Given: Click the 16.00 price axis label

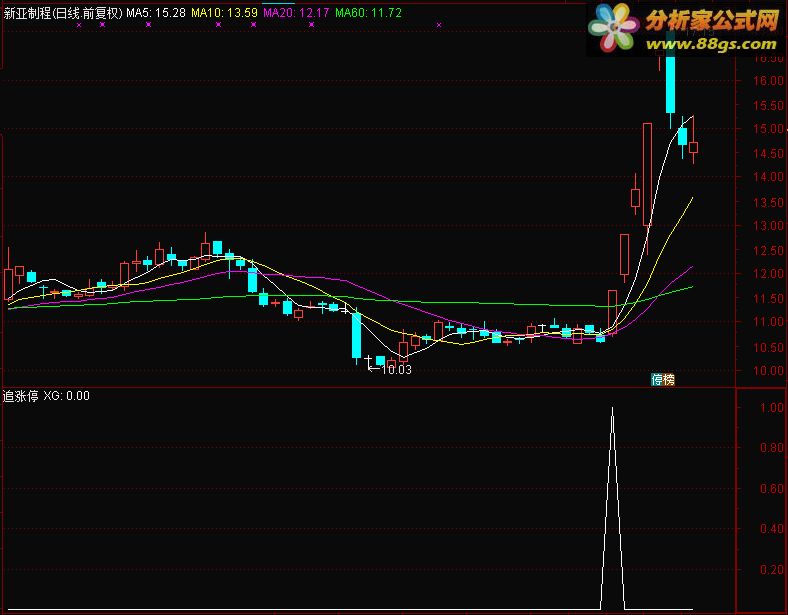Looking at the screenshot, I should (x=768, y=80).
